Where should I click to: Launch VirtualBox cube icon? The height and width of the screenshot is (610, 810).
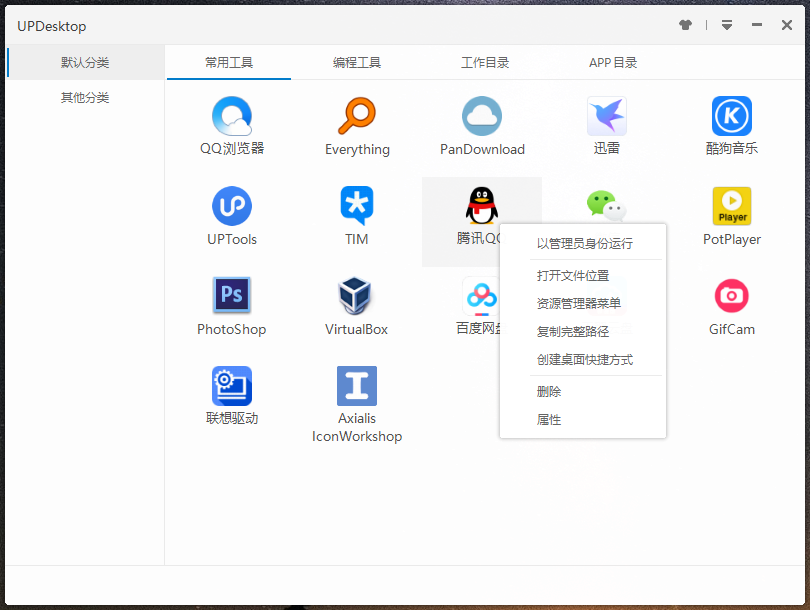click(x=355, y=295)
